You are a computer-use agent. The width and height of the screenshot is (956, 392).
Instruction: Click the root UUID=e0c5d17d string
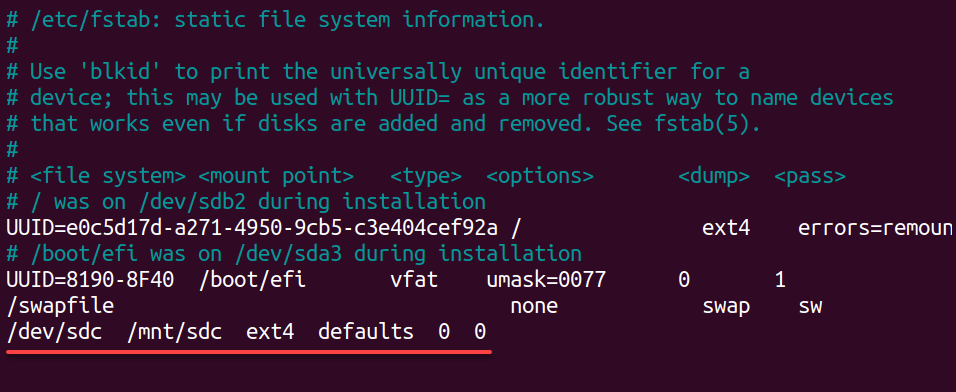pyautogui.click(x=252, y=228)
